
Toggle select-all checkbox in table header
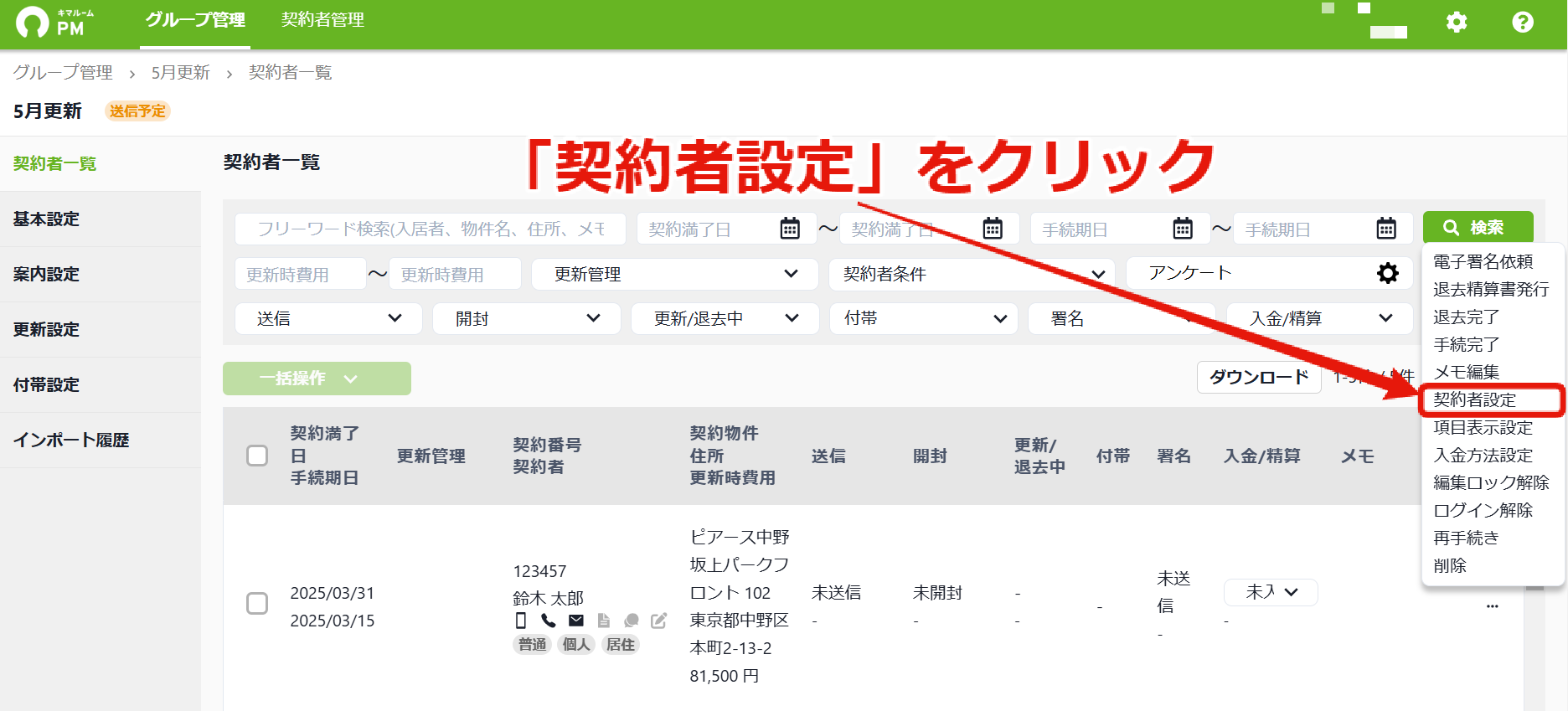(257, 456)
